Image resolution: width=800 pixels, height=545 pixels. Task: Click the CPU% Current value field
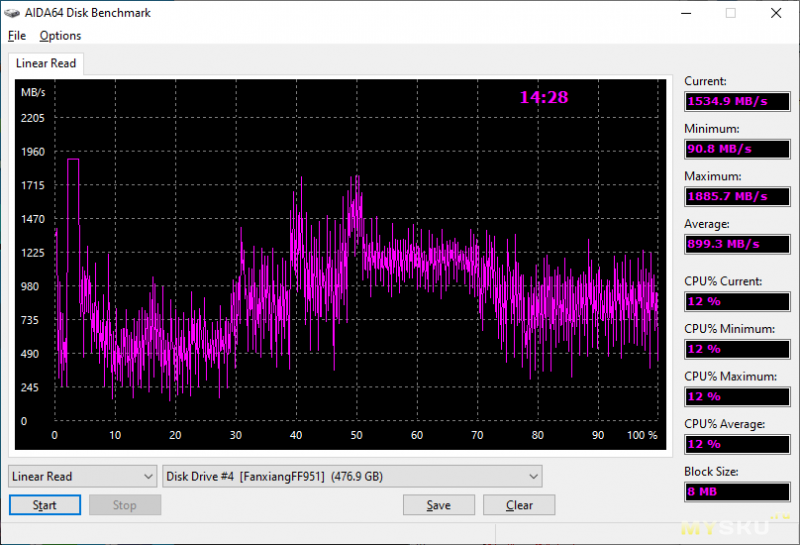point(737,302)
